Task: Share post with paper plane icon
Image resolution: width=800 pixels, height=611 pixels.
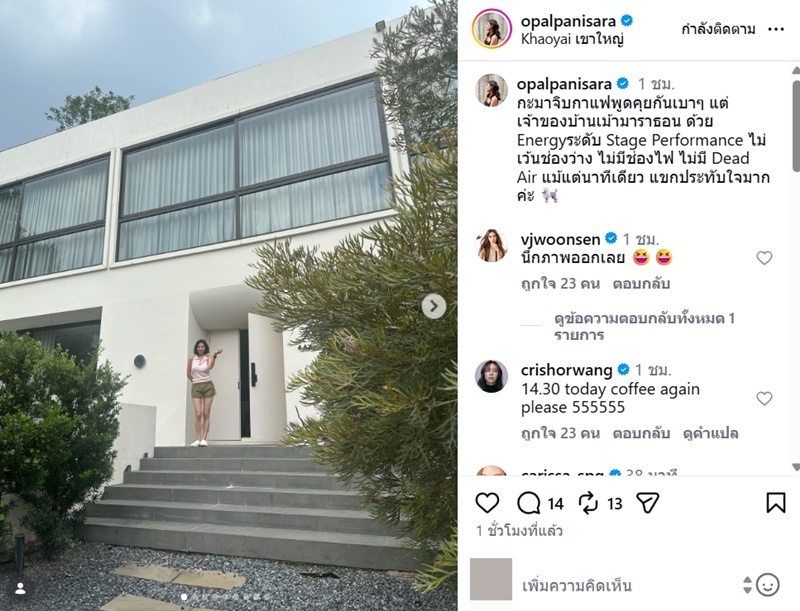Action: 648,503
